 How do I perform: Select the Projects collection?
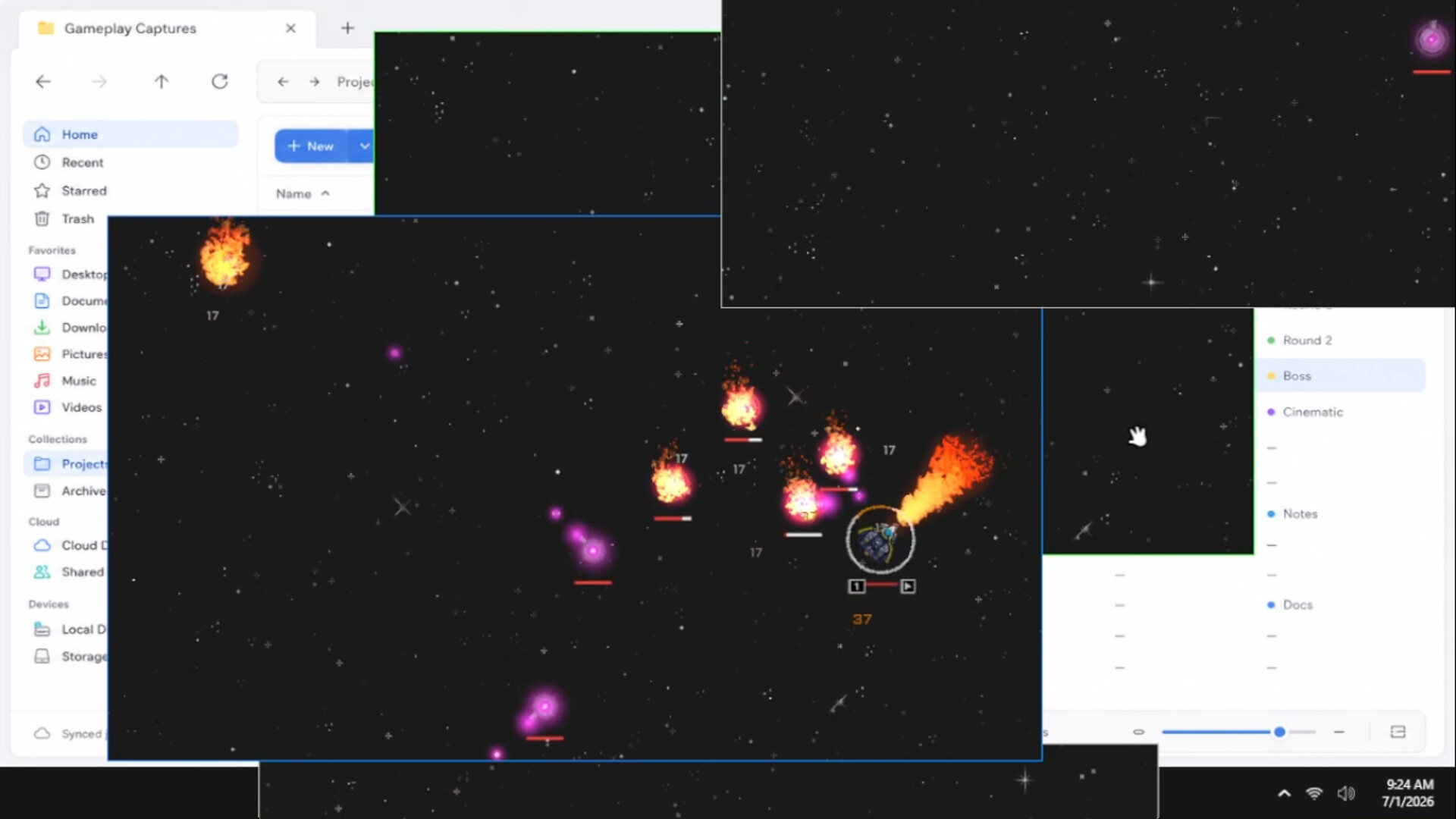click(67, 463)
